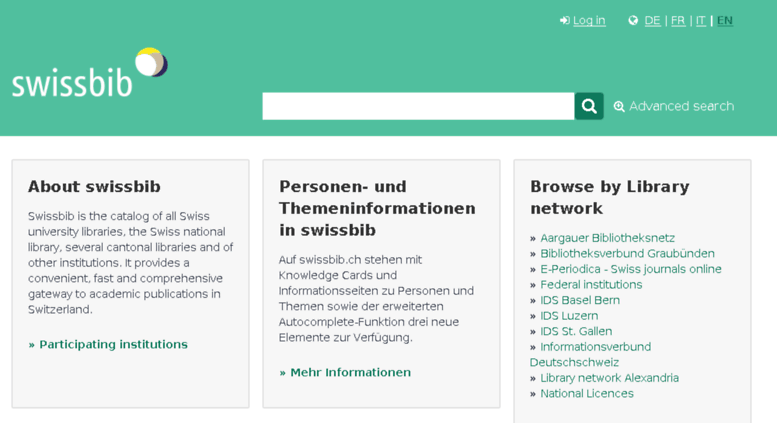Image resolution: width=777 pixels, height=423 pixels.
Task: Open Participating institutions link
Action: (113, 344)
